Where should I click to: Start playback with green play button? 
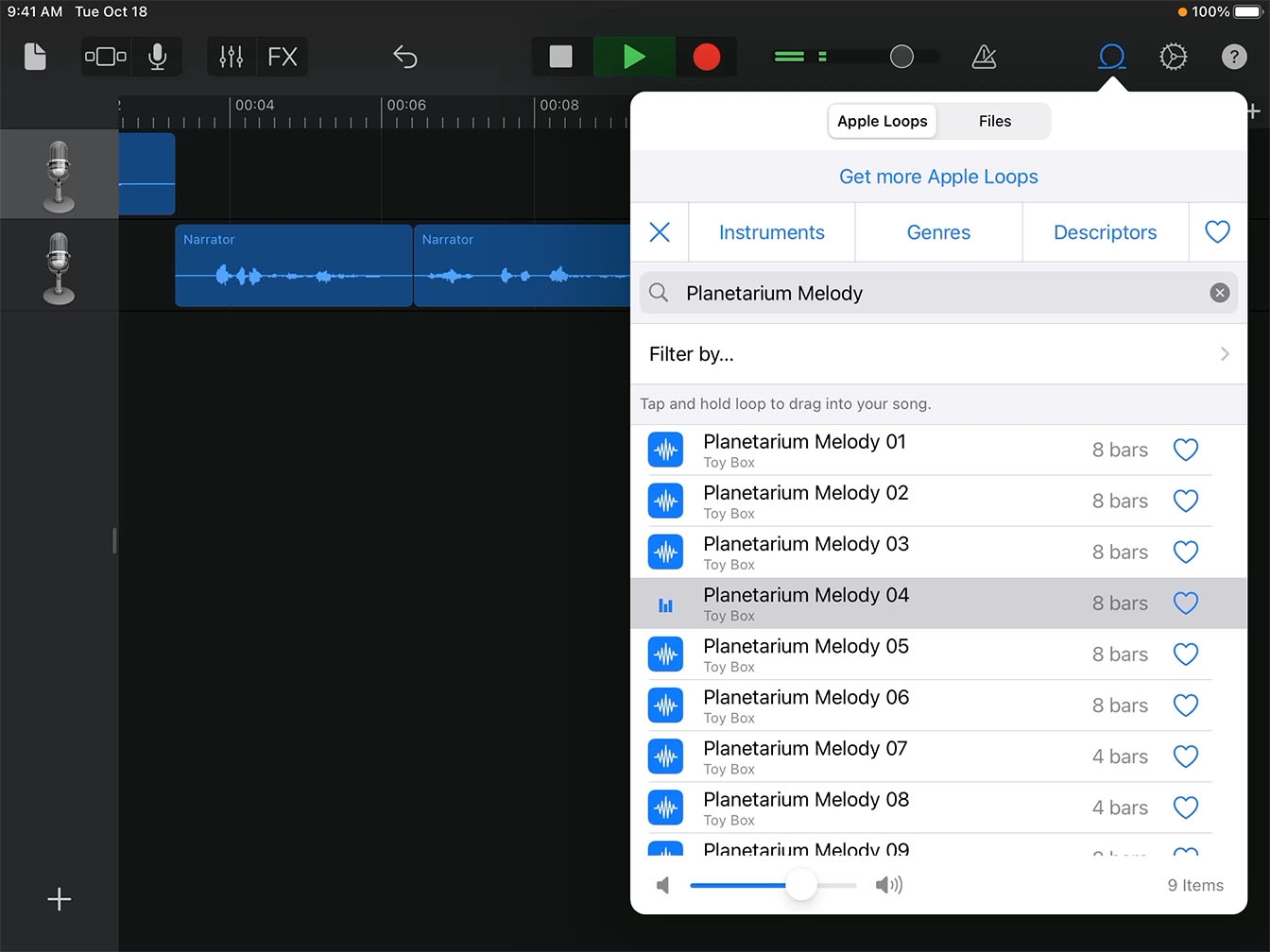634,57
